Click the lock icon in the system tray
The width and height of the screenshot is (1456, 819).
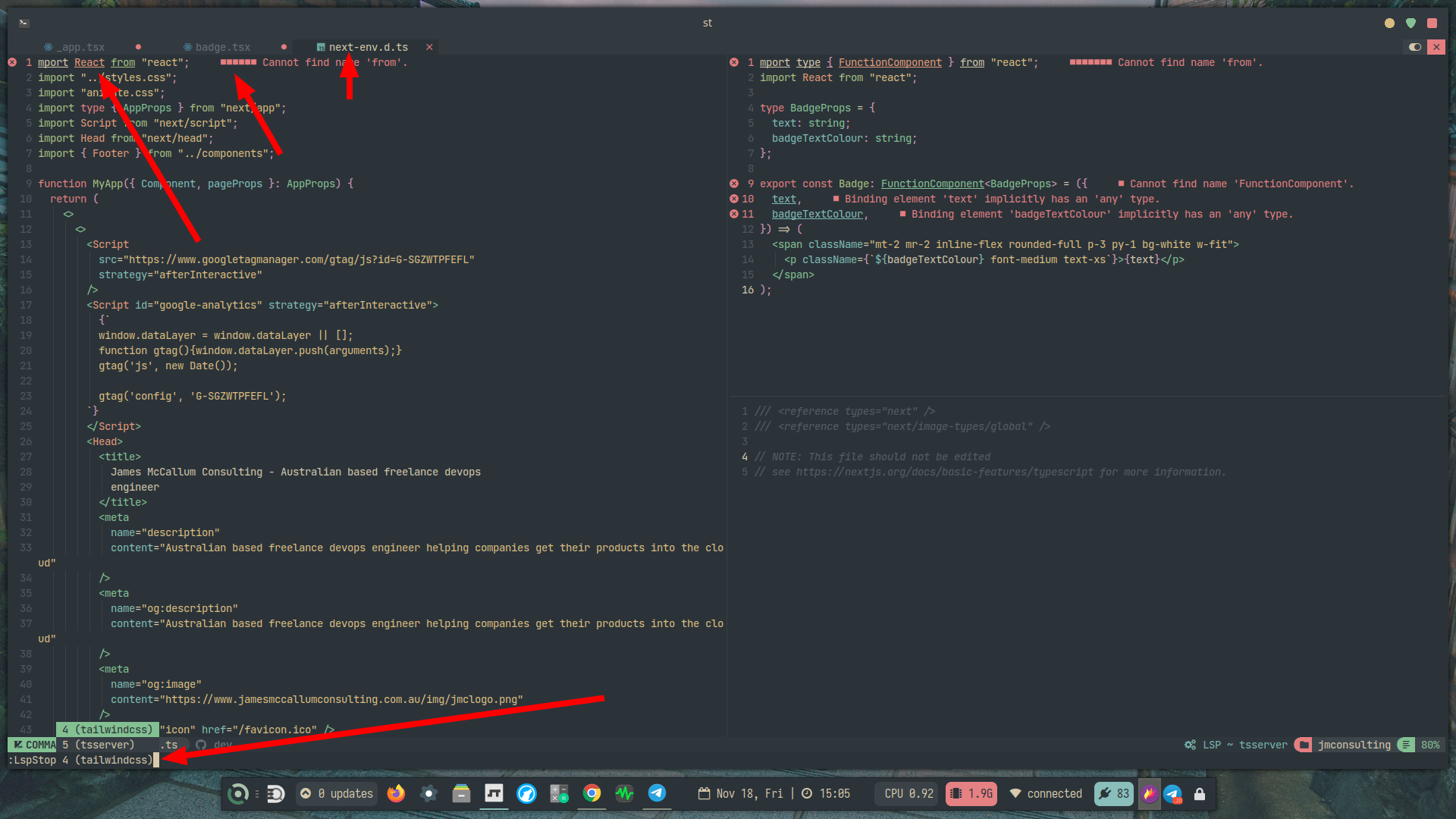click(x=1200, y=794)
